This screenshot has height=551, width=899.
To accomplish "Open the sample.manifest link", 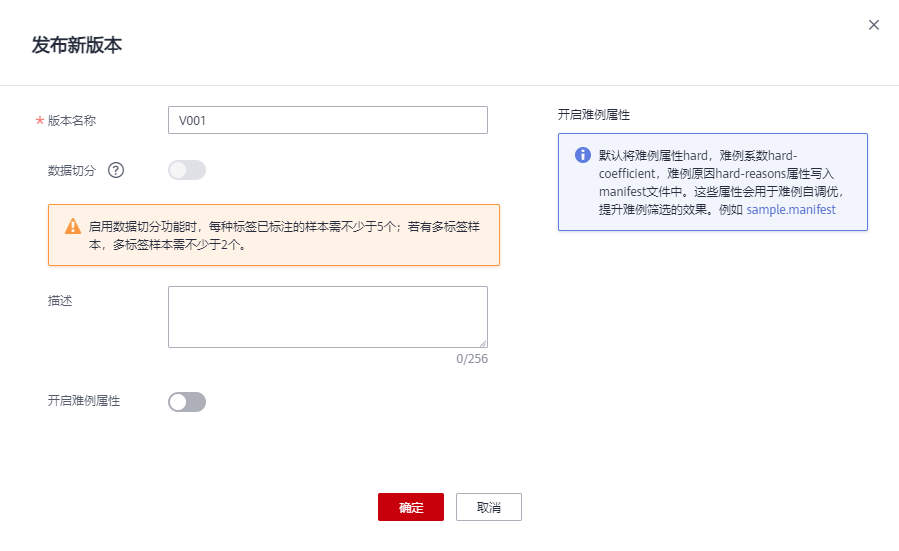I will coord(790,210).
